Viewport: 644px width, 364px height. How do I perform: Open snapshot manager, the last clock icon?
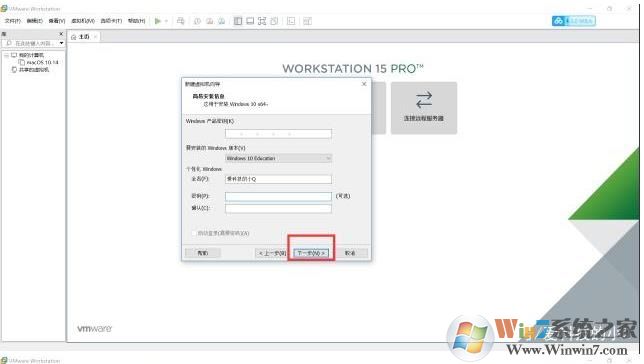click(221, 21)
